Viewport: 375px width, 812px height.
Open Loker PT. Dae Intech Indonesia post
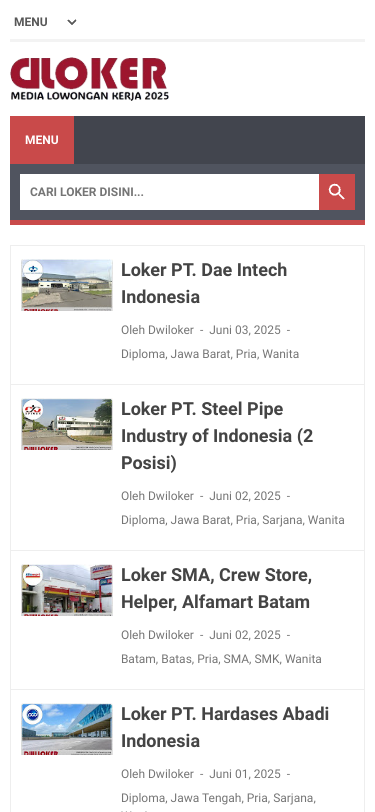[204, 283]
